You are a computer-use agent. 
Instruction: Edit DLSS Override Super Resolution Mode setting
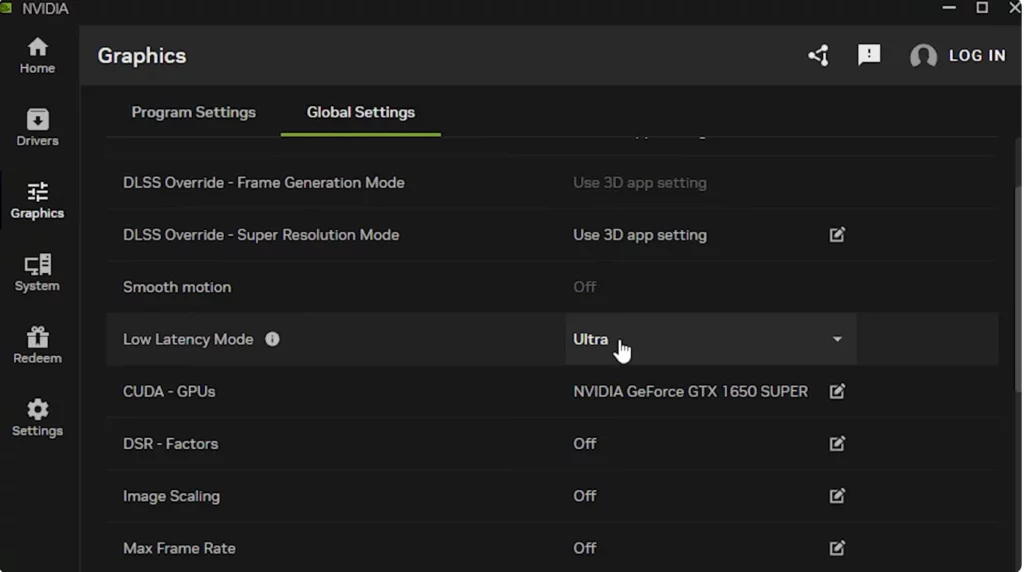click(x=837, y=234)
